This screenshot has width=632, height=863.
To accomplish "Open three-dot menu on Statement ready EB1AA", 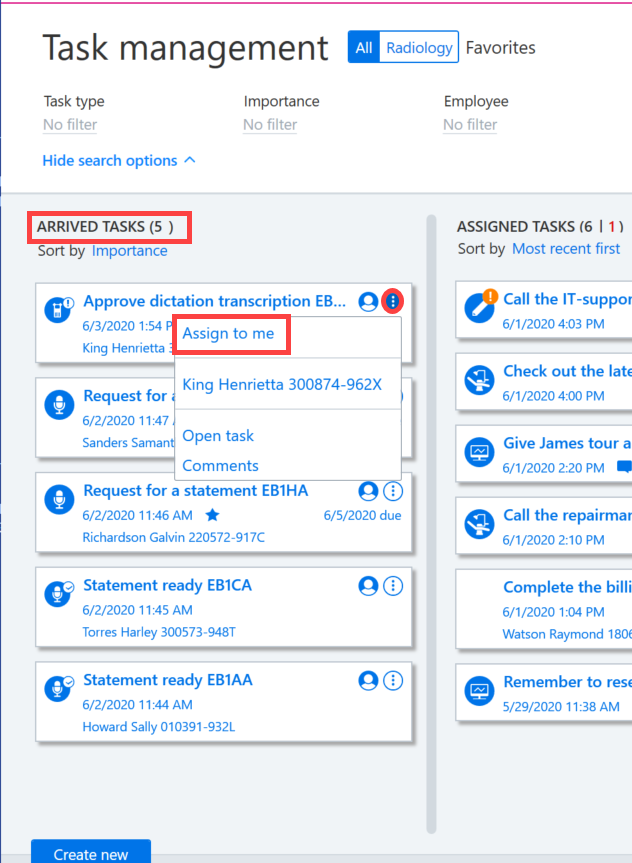I will (393, 680).
